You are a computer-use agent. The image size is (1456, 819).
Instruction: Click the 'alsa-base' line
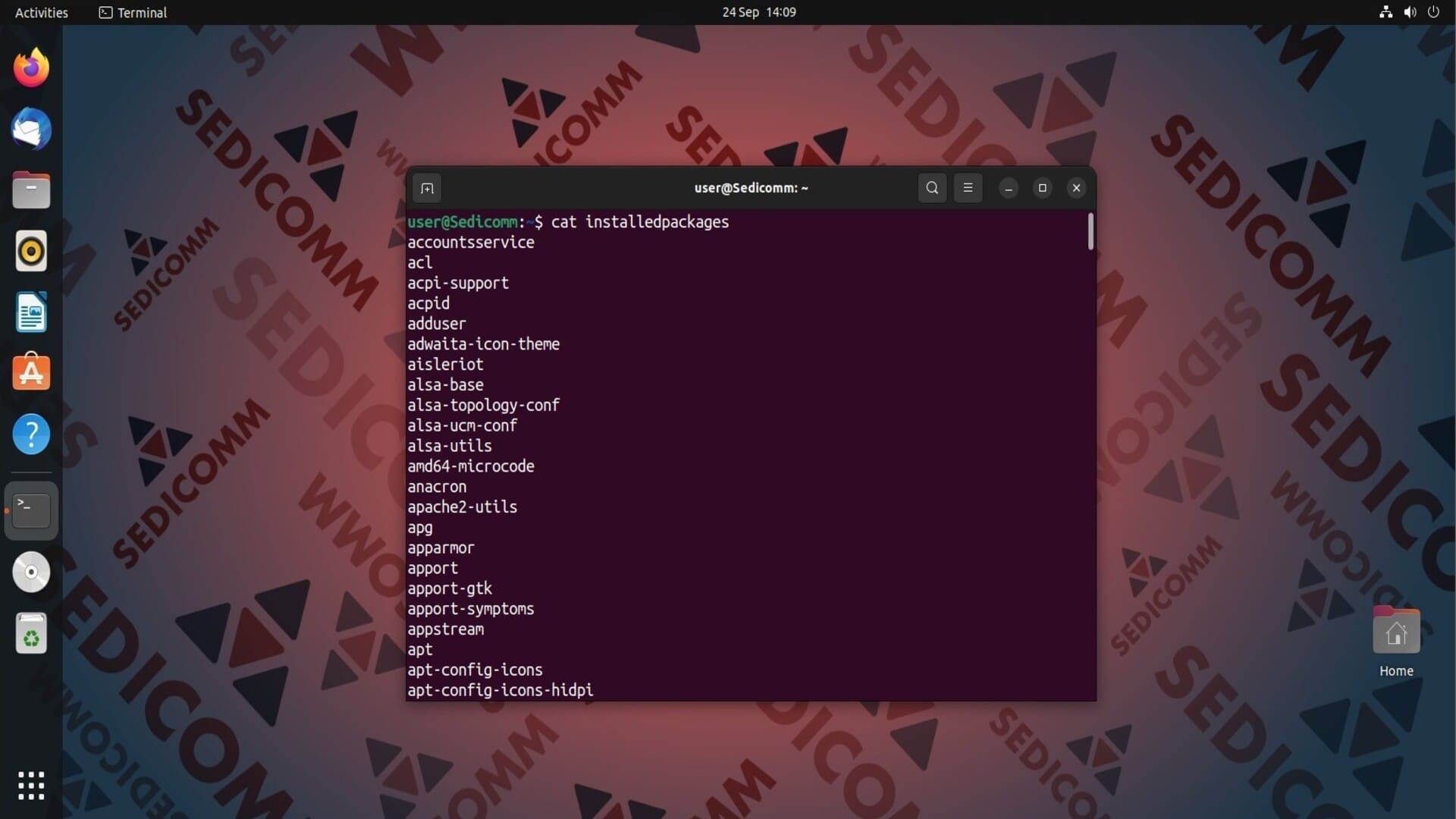pyautogui.click(x=445, y=385)
